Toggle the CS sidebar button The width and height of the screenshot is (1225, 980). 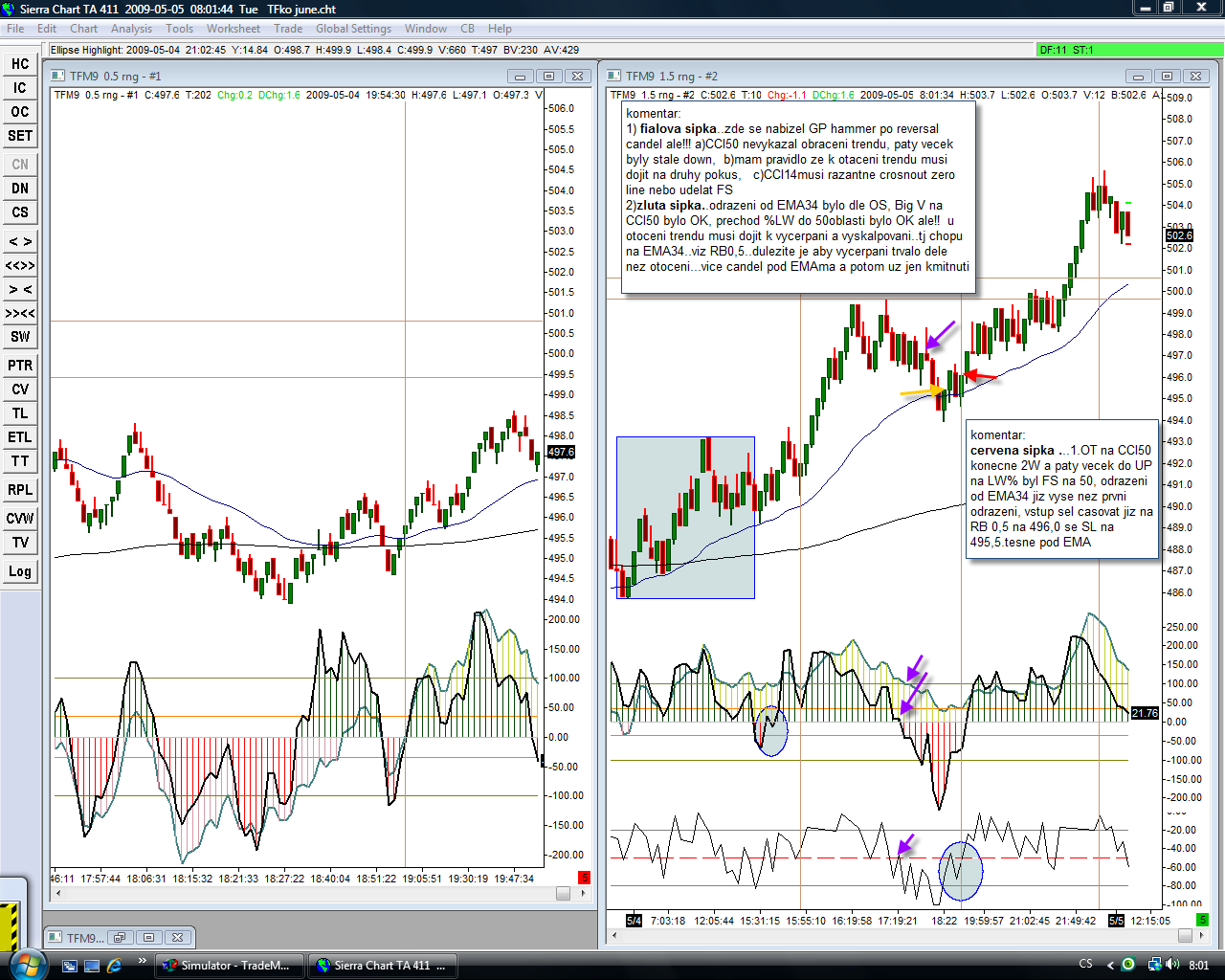[x=20, y=212]
